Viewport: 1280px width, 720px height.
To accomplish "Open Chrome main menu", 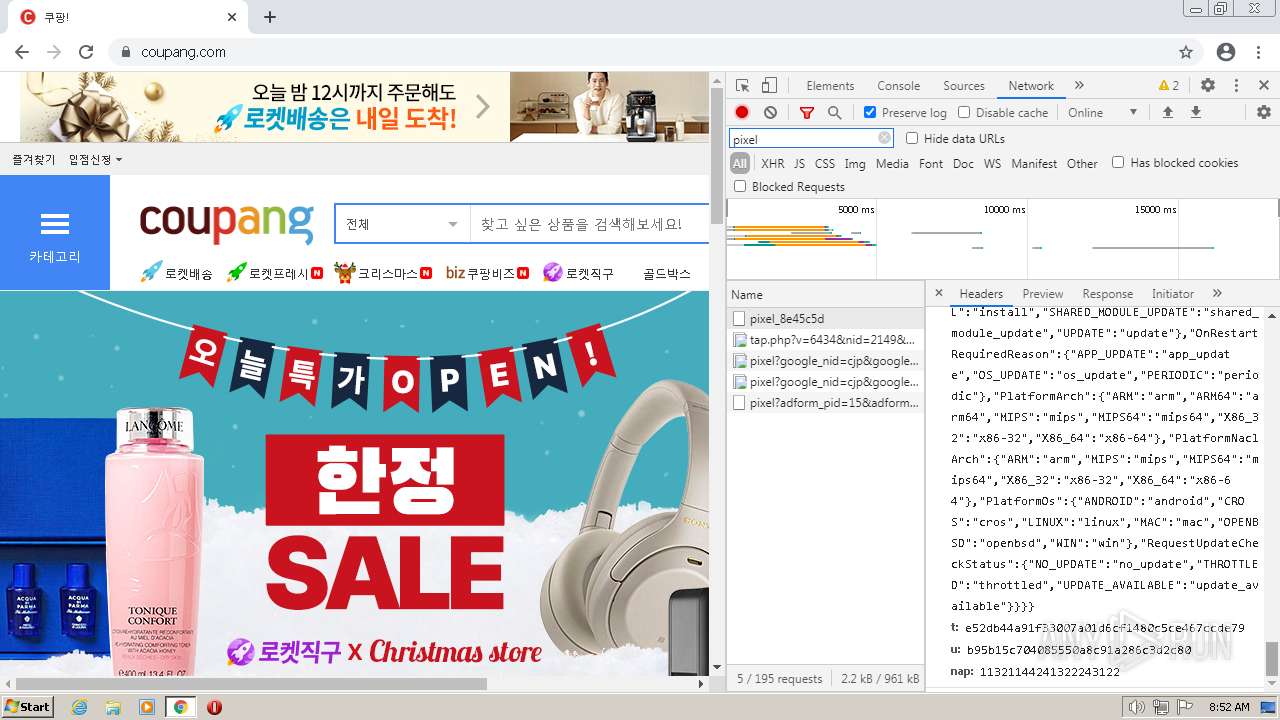I will pyautogui.click(x=1258, y=52).
